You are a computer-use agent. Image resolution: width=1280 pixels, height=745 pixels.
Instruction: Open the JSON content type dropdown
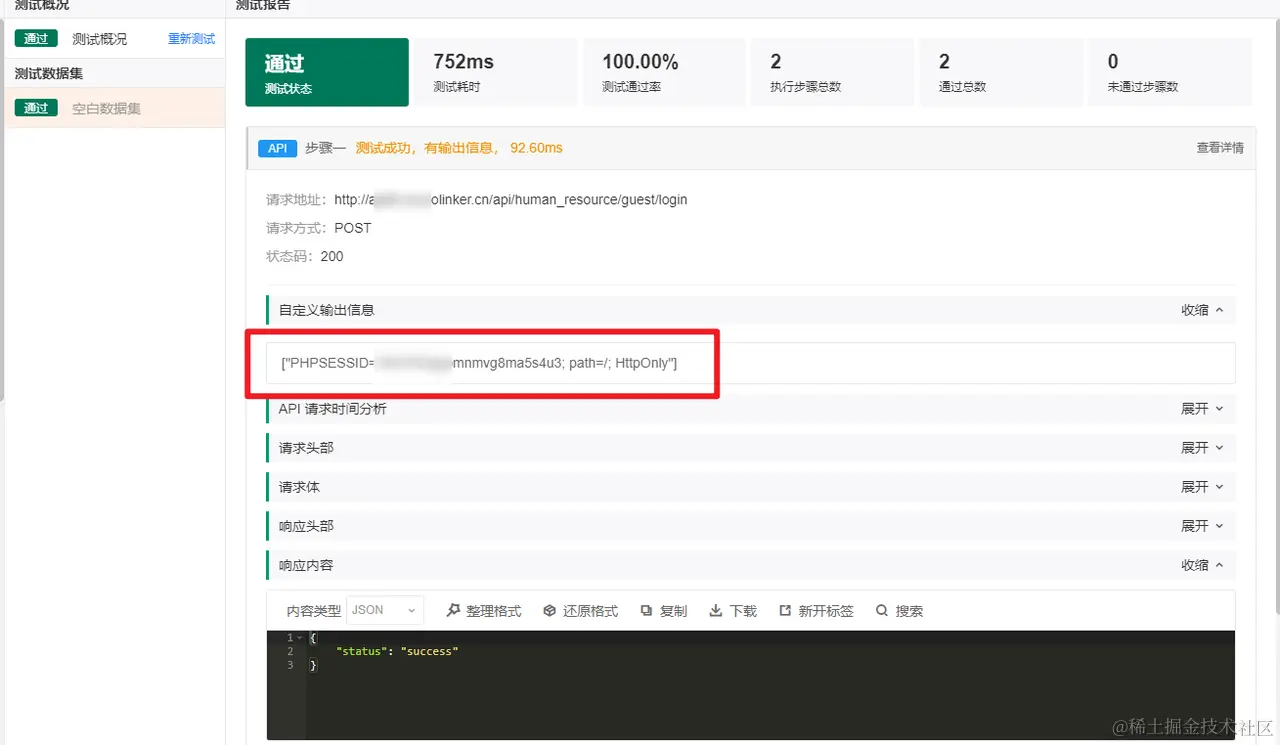(385, 610)
